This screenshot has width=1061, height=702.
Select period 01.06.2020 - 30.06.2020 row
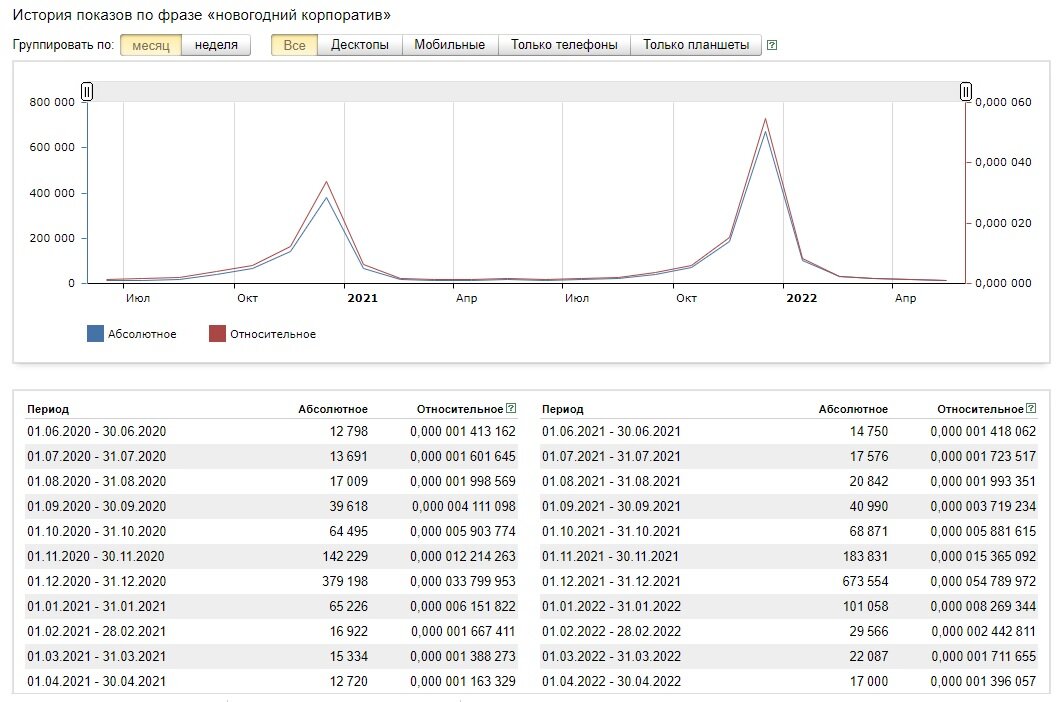click(x=271, y=431)
